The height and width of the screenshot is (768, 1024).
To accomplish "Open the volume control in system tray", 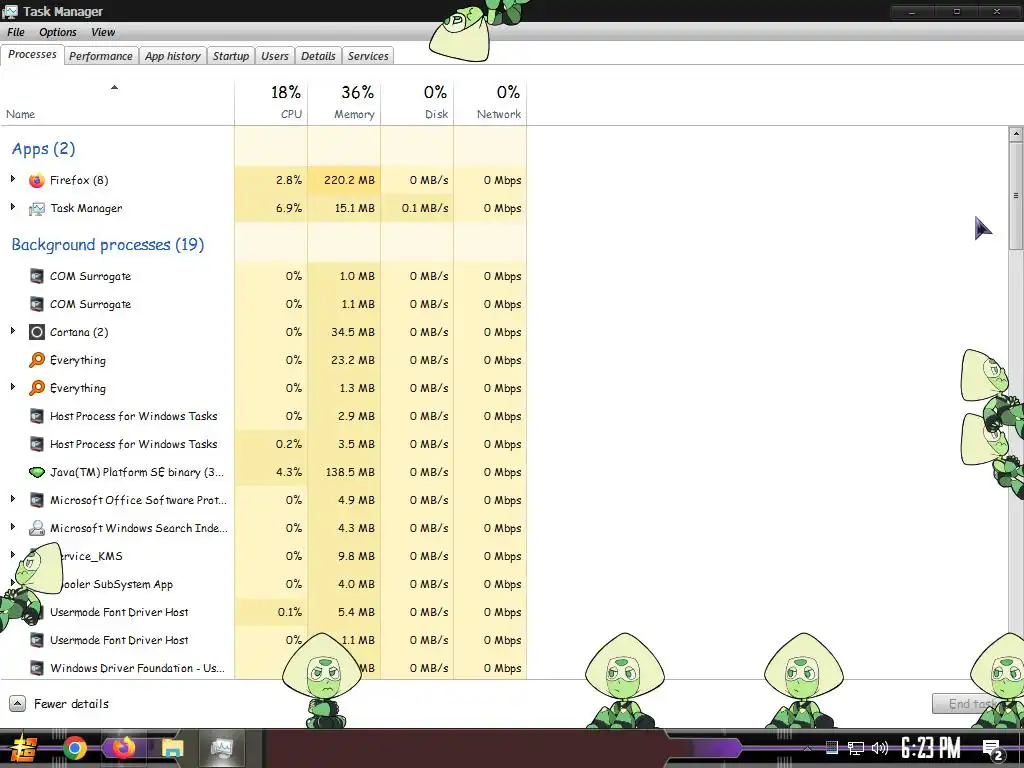I will click(x=880, y=748).
